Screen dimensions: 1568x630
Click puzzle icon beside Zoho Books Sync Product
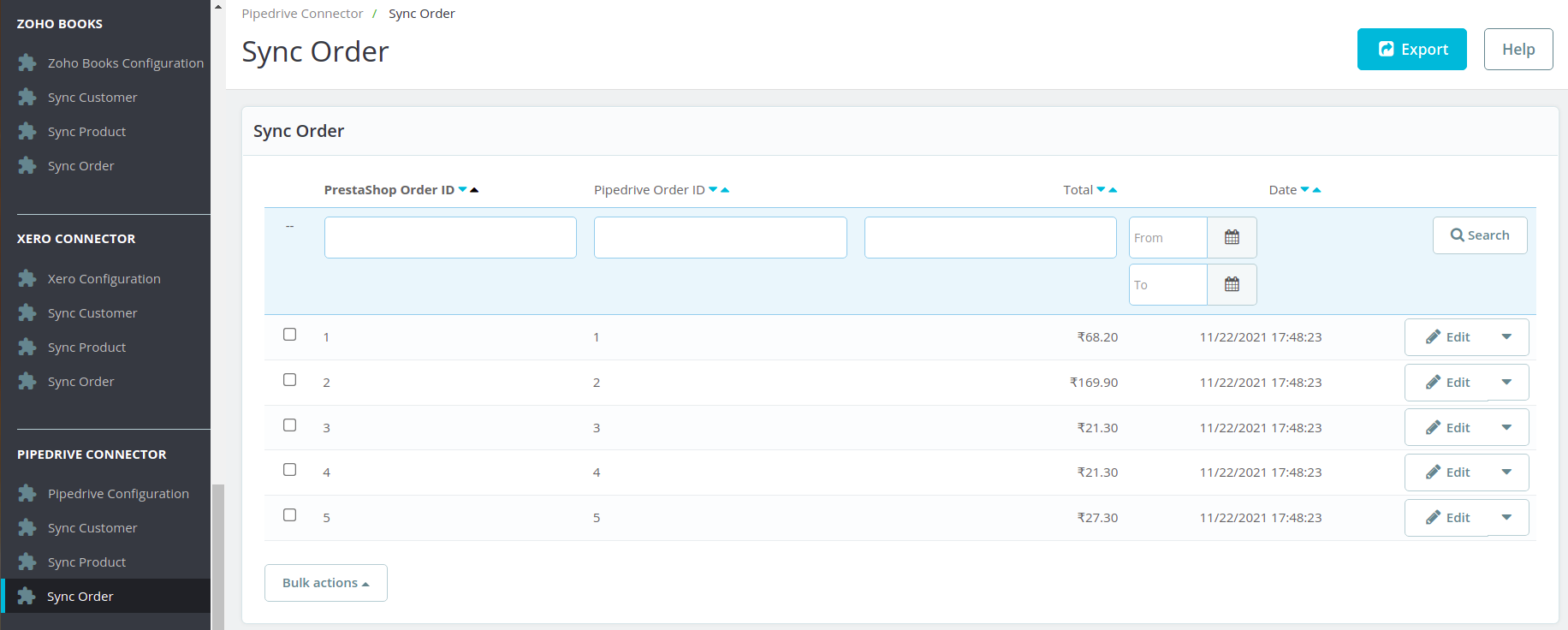coord(27,131)
